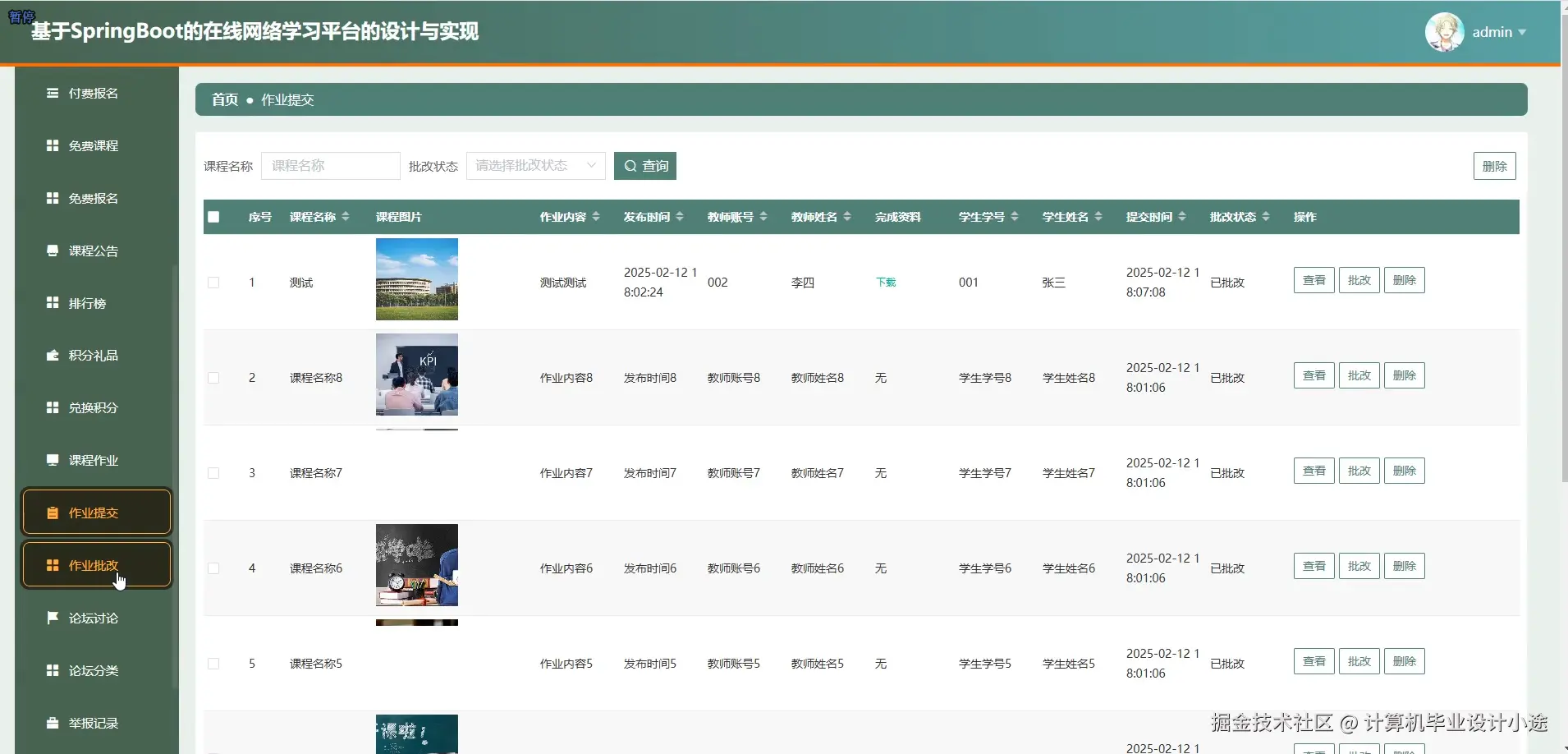Sort by 学生学号 column arrows
This screenshot has width=1568, height=754.
[x=1015, y=217]
